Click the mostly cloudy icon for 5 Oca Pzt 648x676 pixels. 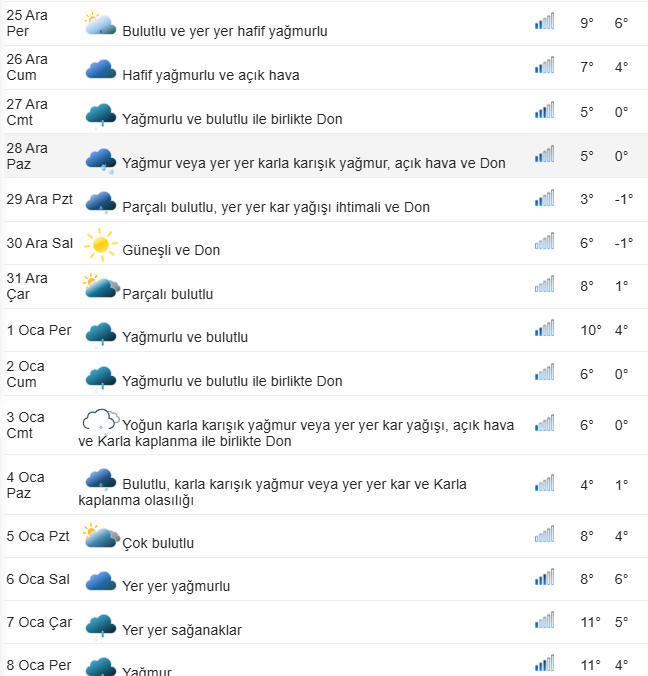(101, 535)
